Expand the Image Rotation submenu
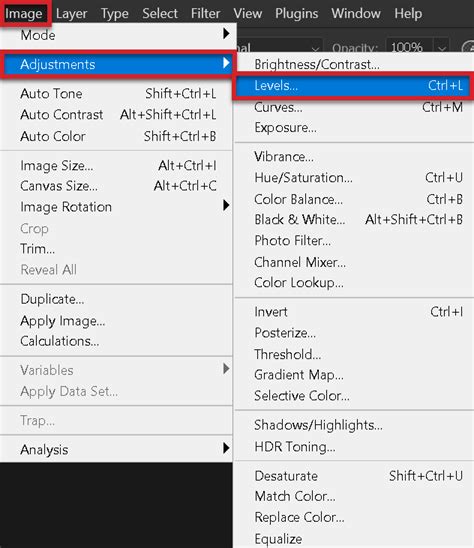This screenshot has height=548, width=474. pos(116,207)
